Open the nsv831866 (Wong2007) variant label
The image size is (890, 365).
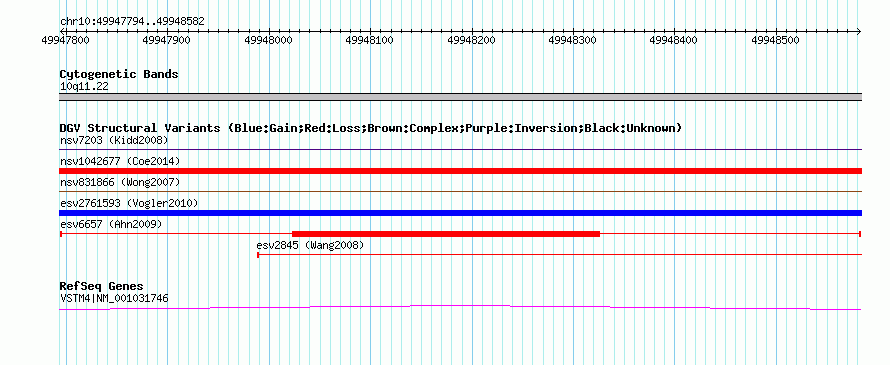120,182
